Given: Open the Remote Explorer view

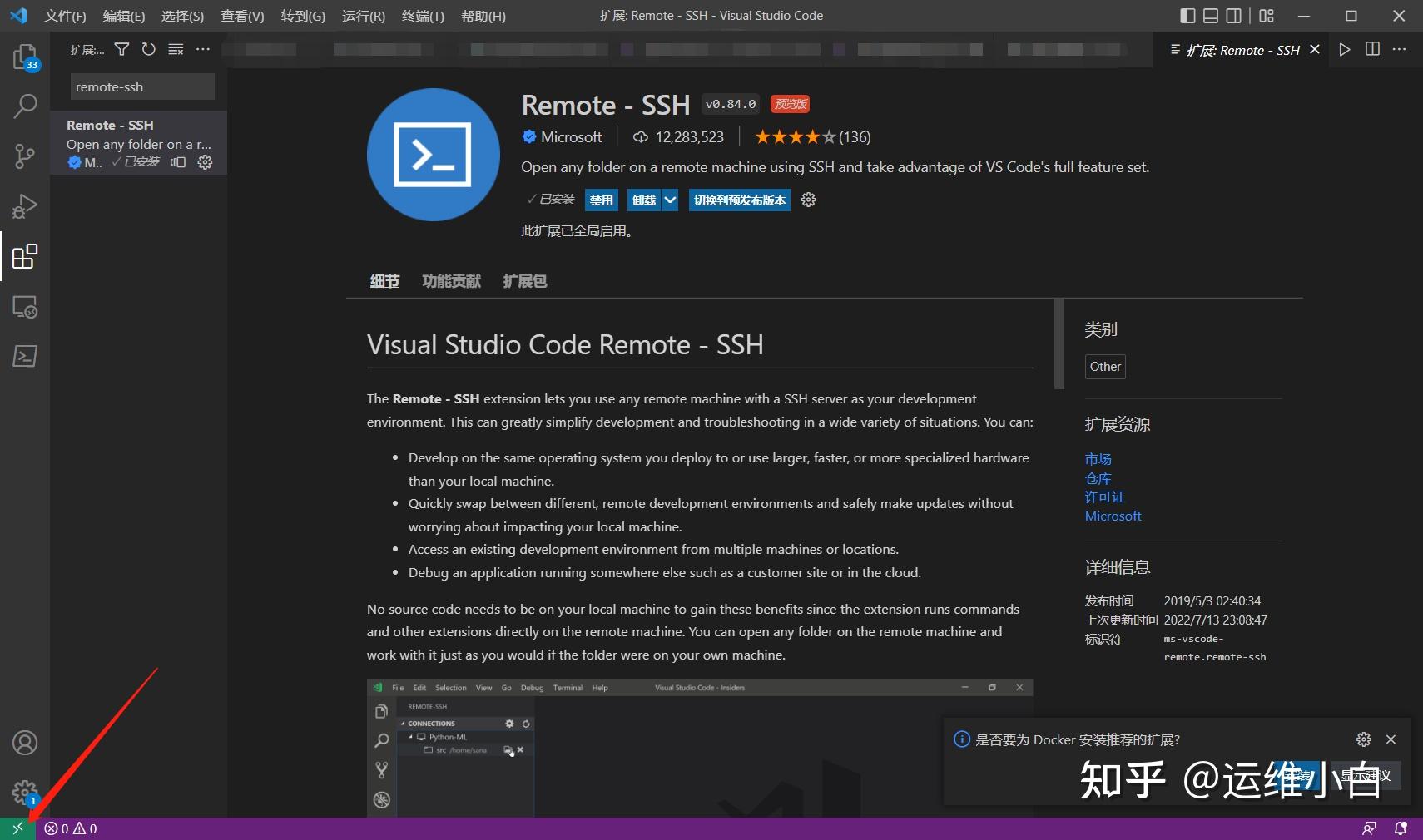Looking at the screenshot, I should pos(25,307).
